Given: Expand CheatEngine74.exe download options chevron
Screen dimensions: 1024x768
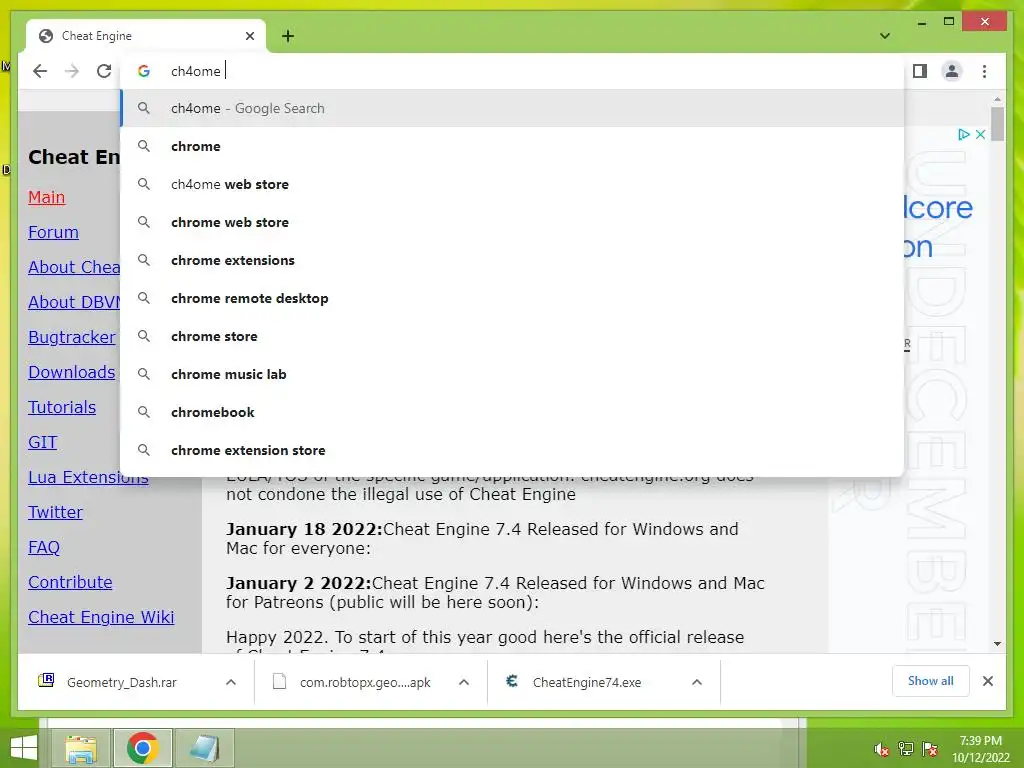Looking at the screenshot, I should click(x=697, y=682).
